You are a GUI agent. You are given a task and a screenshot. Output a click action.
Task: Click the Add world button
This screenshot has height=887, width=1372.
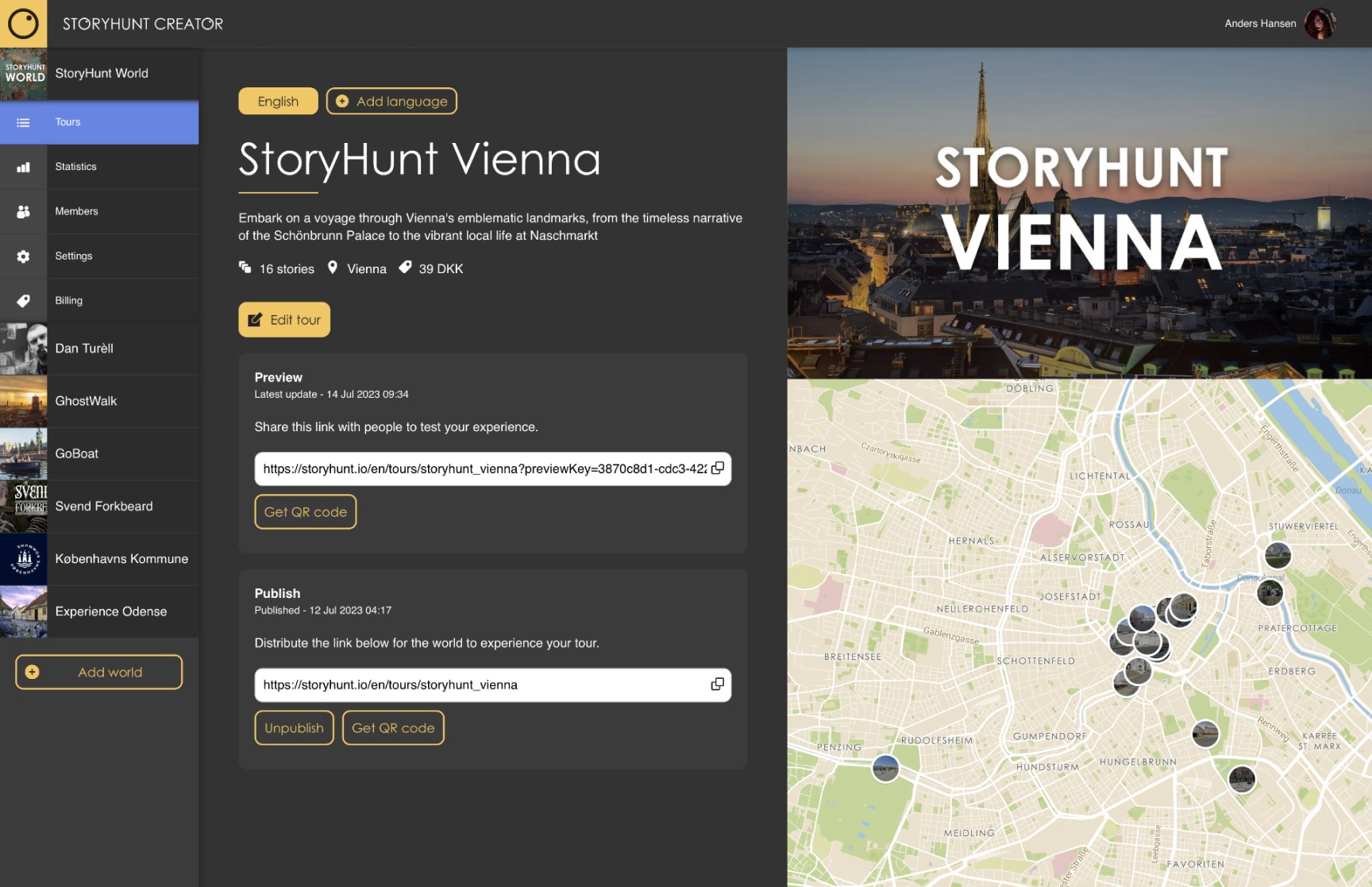click(x=98, y=672)
